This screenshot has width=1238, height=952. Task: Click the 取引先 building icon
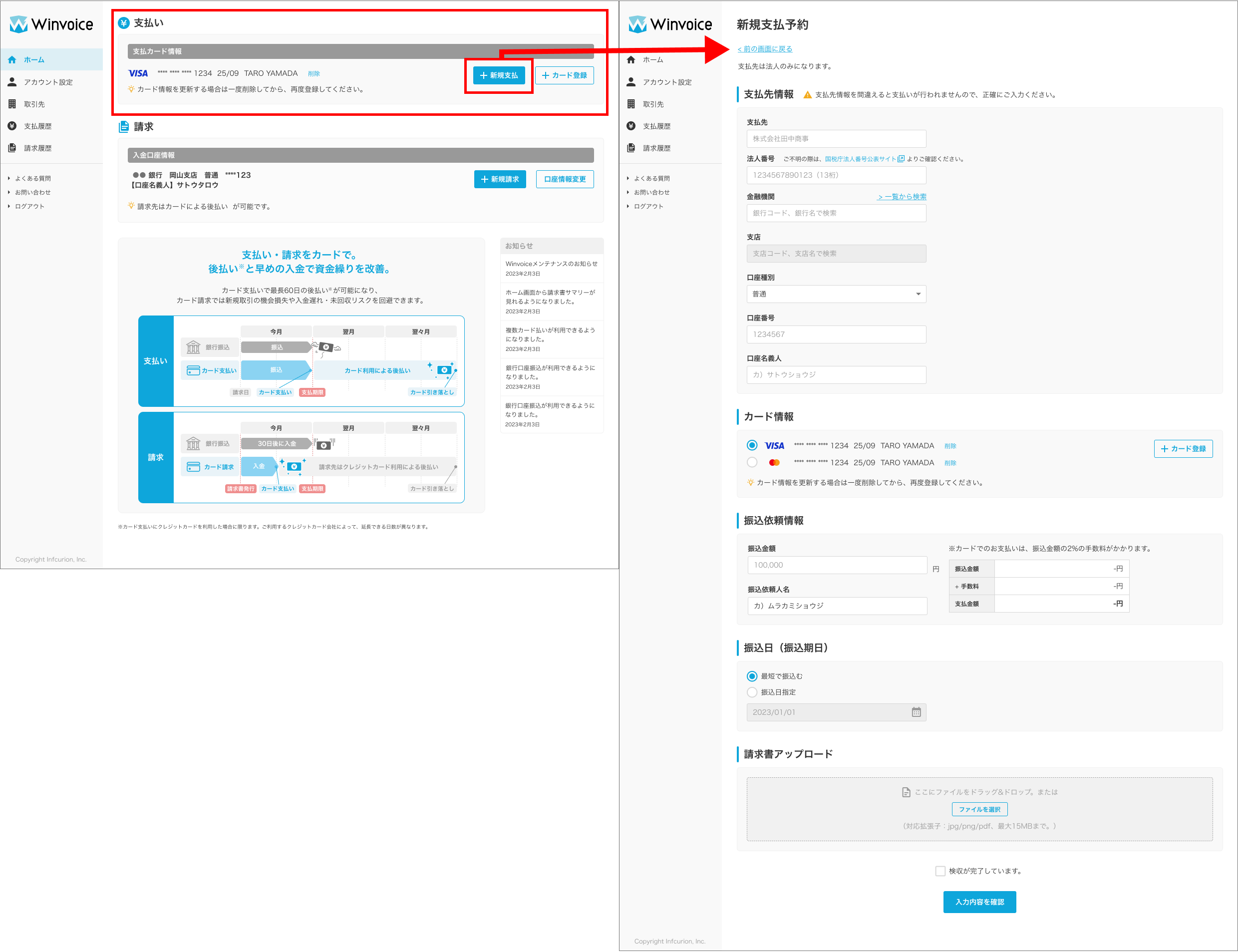[12, 104]
